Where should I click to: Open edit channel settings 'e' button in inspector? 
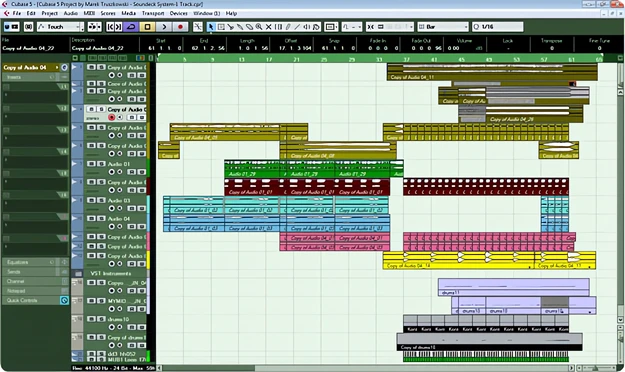click(64, 67)
